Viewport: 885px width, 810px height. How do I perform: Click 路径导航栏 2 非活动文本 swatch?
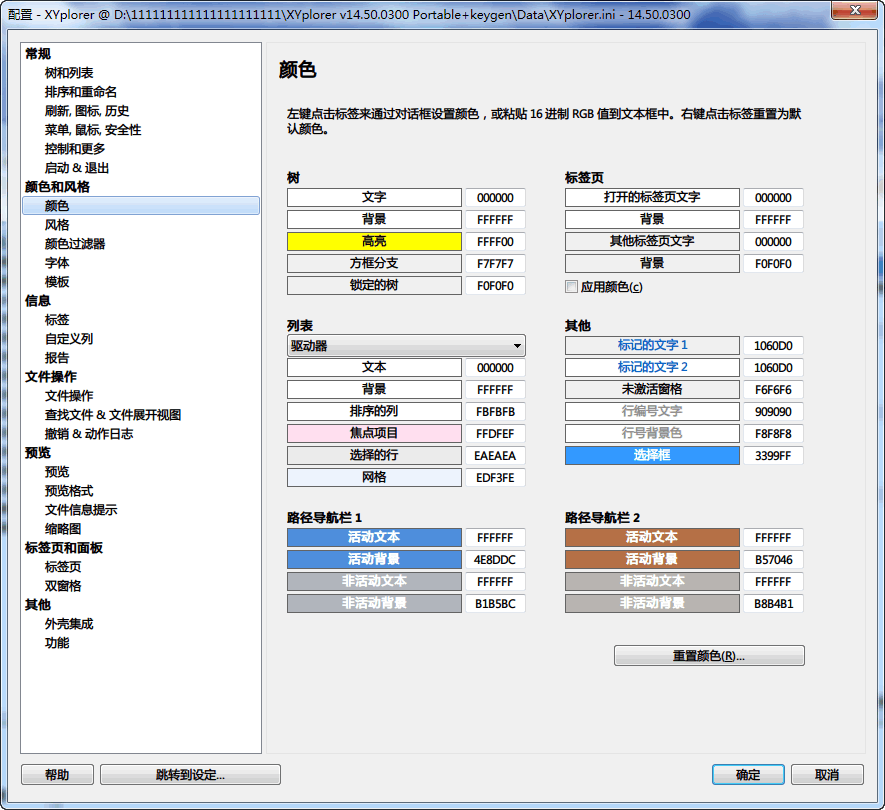[x=652, y=581]
